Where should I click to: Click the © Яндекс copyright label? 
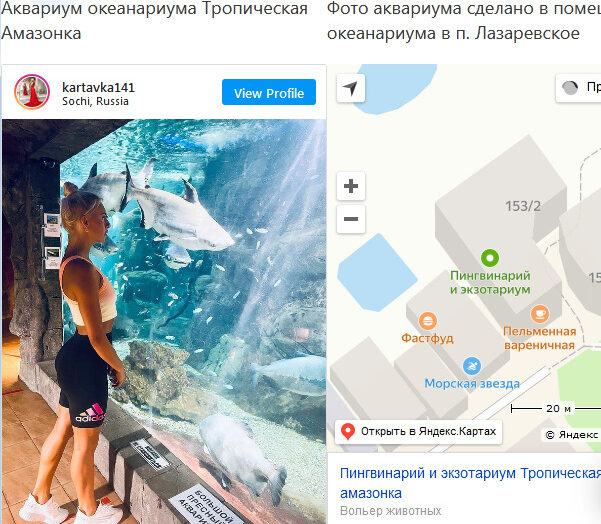571,434
